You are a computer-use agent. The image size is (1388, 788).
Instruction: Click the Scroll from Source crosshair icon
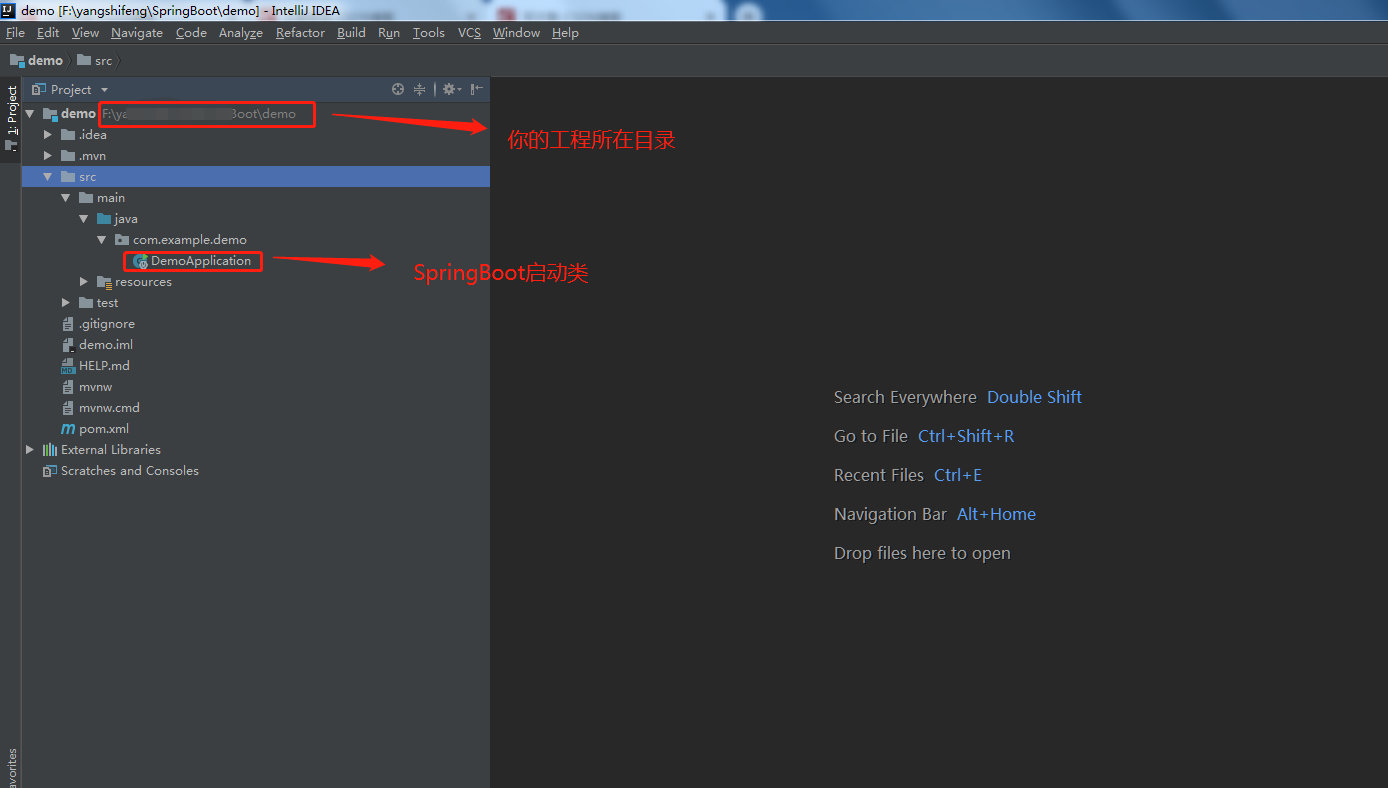click(x=398, y=89)
